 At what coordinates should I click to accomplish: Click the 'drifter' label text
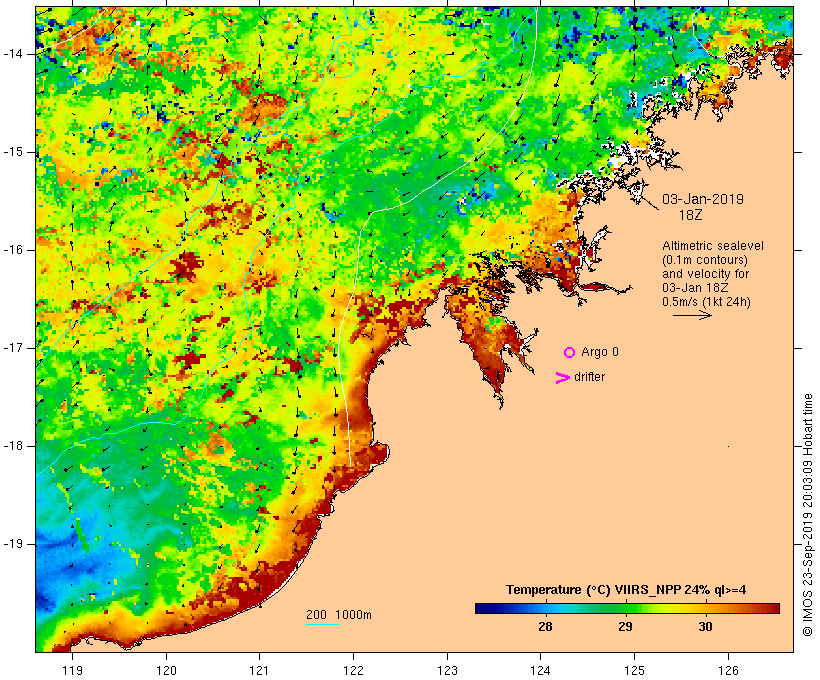coord(589,377)
